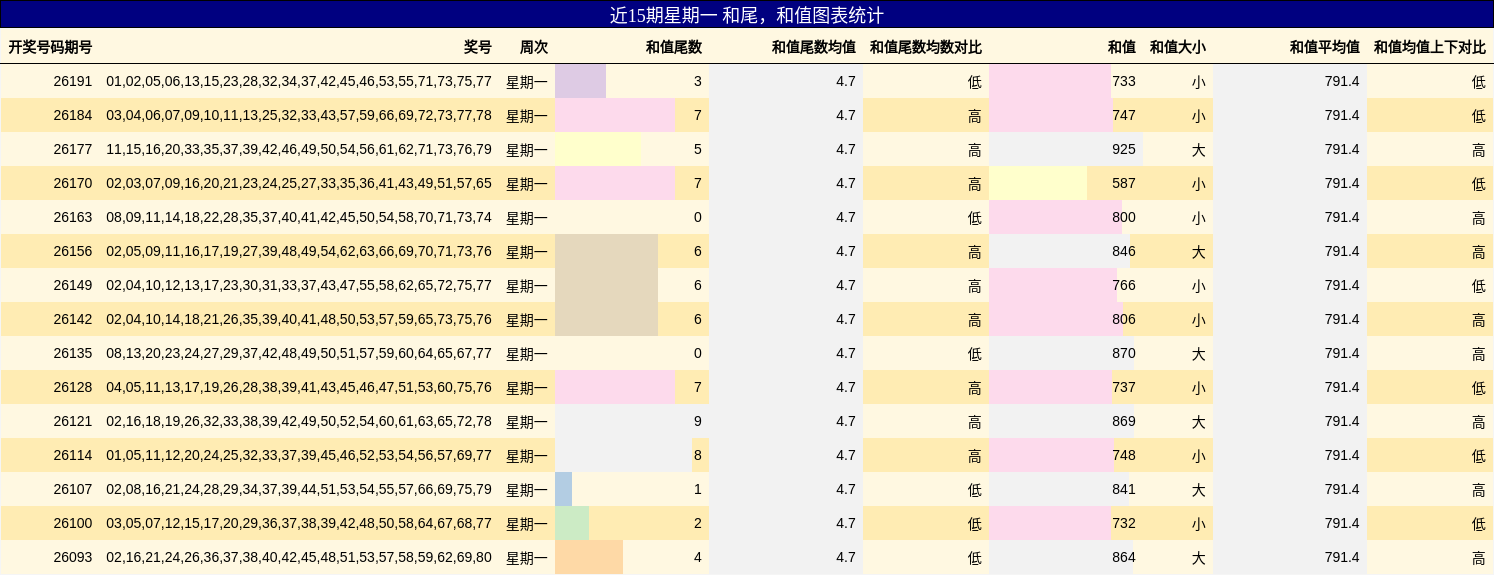Click the draw numbers starting 08,09,11,14,18
1494x575 pixels.
pos(299,217)
